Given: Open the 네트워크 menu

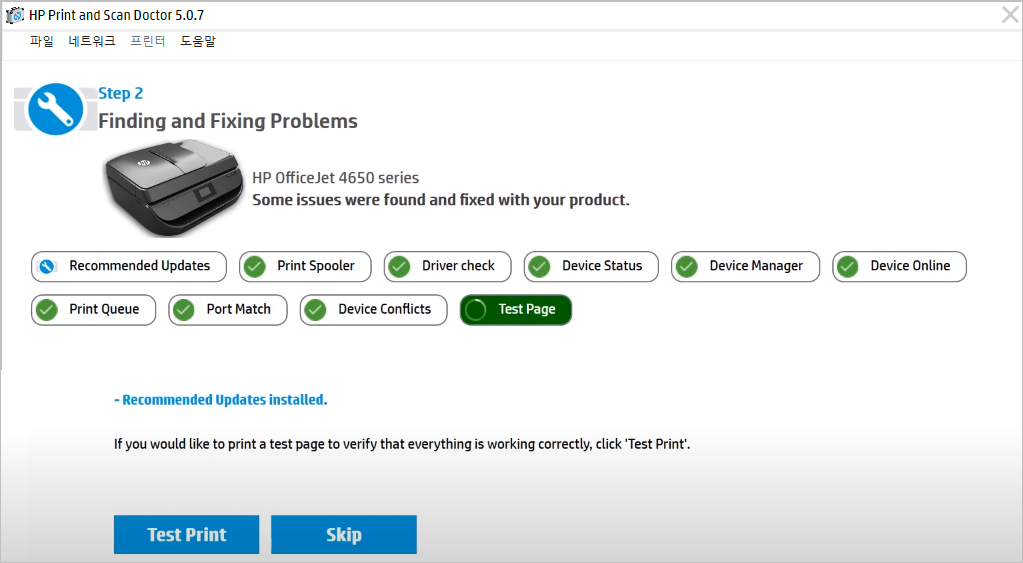Looking at the screenshot, I should tap(92, 41).
